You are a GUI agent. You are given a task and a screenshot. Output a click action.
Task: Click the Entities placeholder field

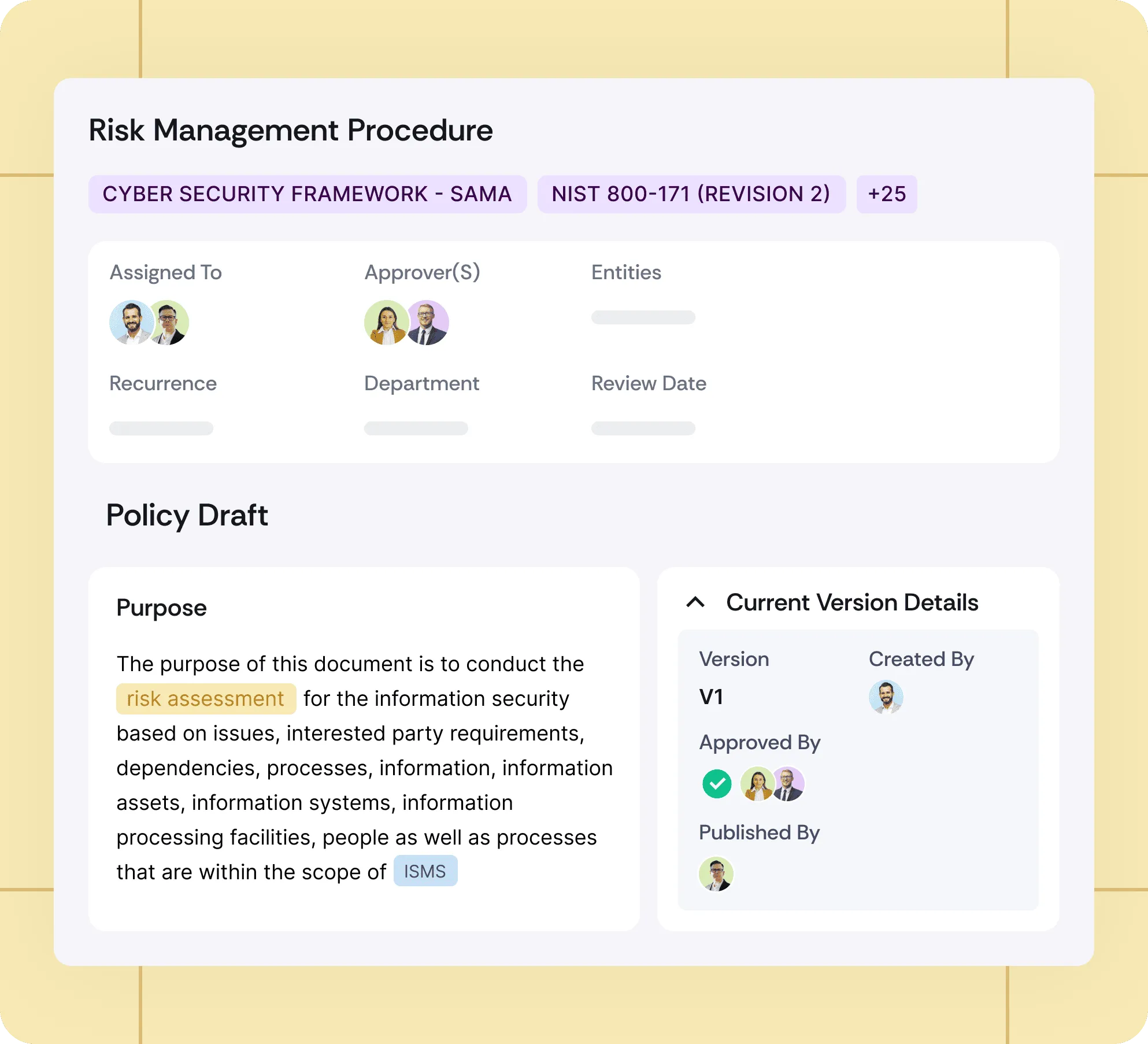point(643,317)
